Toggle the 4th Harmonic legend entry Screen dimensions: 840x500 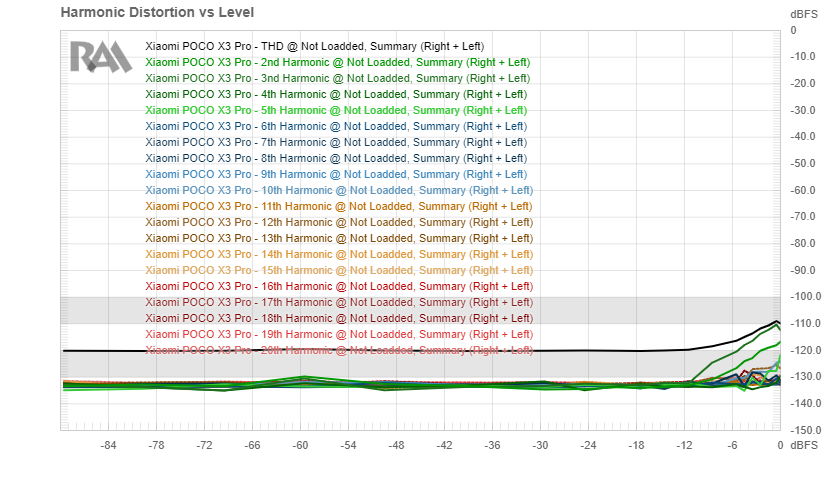(336, 95)
